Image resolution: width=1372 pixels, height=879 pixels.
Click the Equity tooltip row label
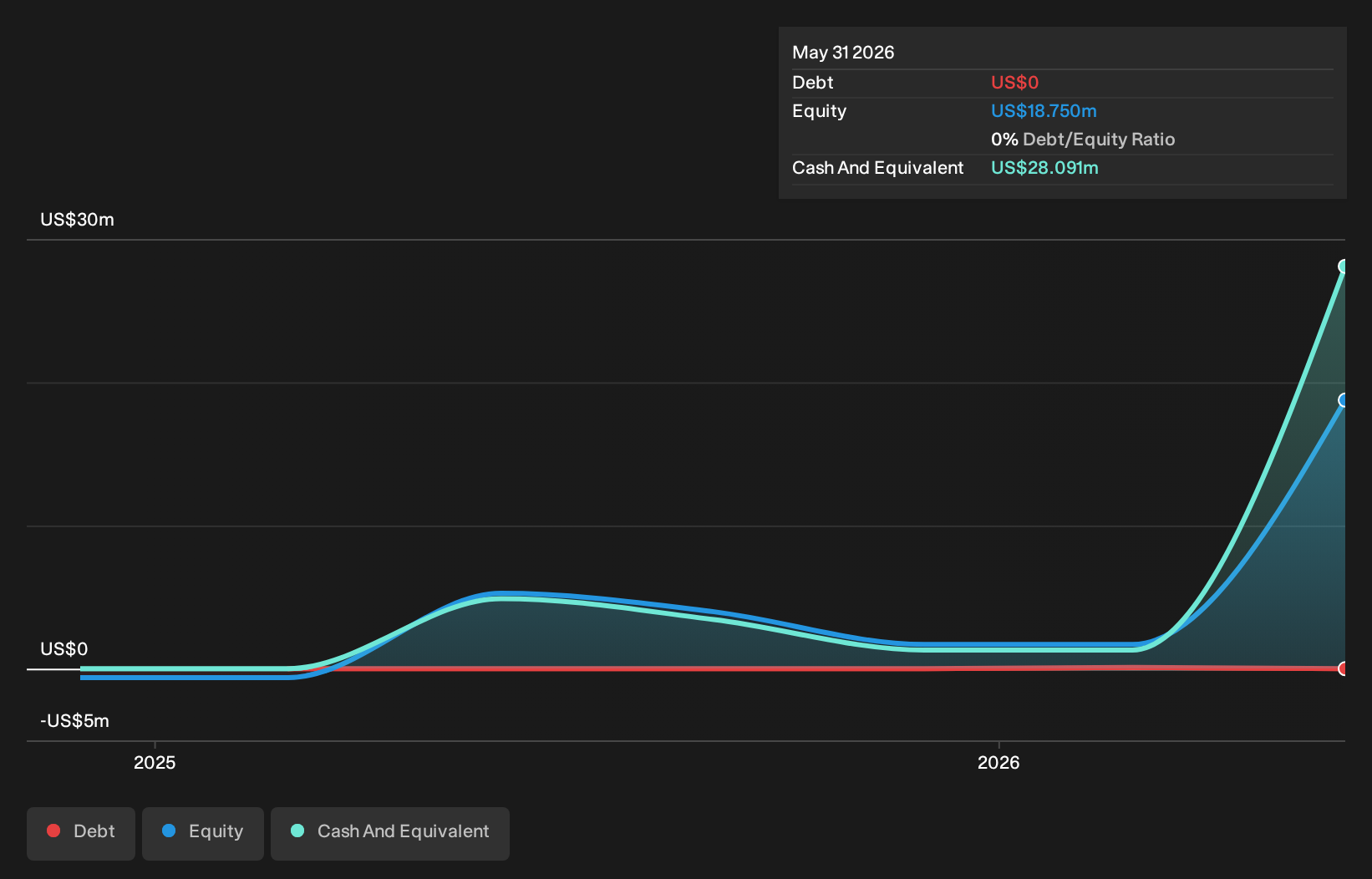[819, 111]
